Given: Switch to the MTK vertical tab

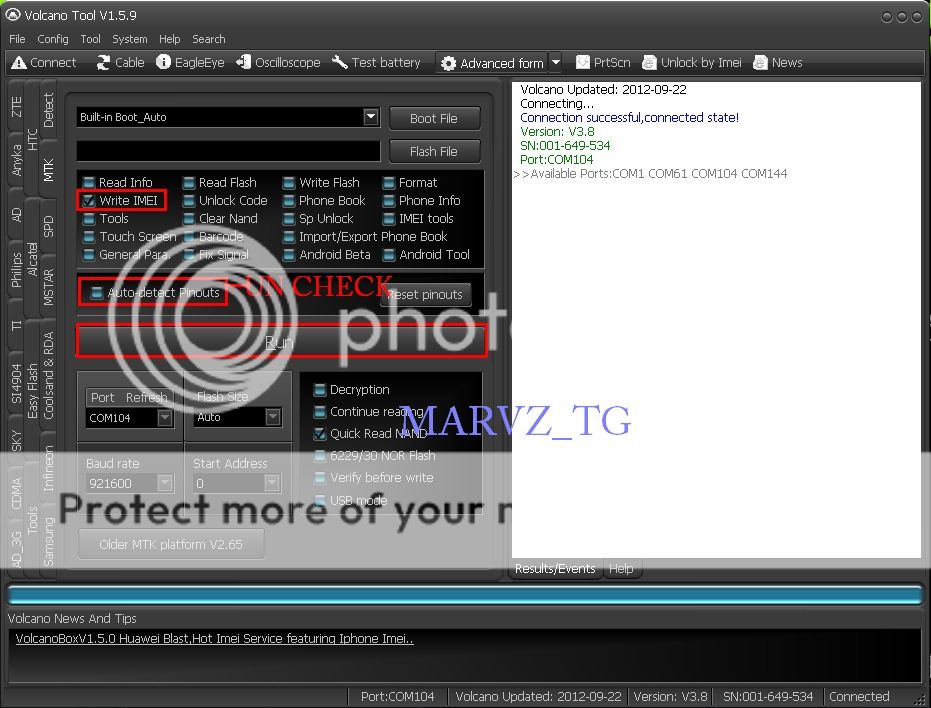Looking at the screenshot, I should [x=48, y=170].
